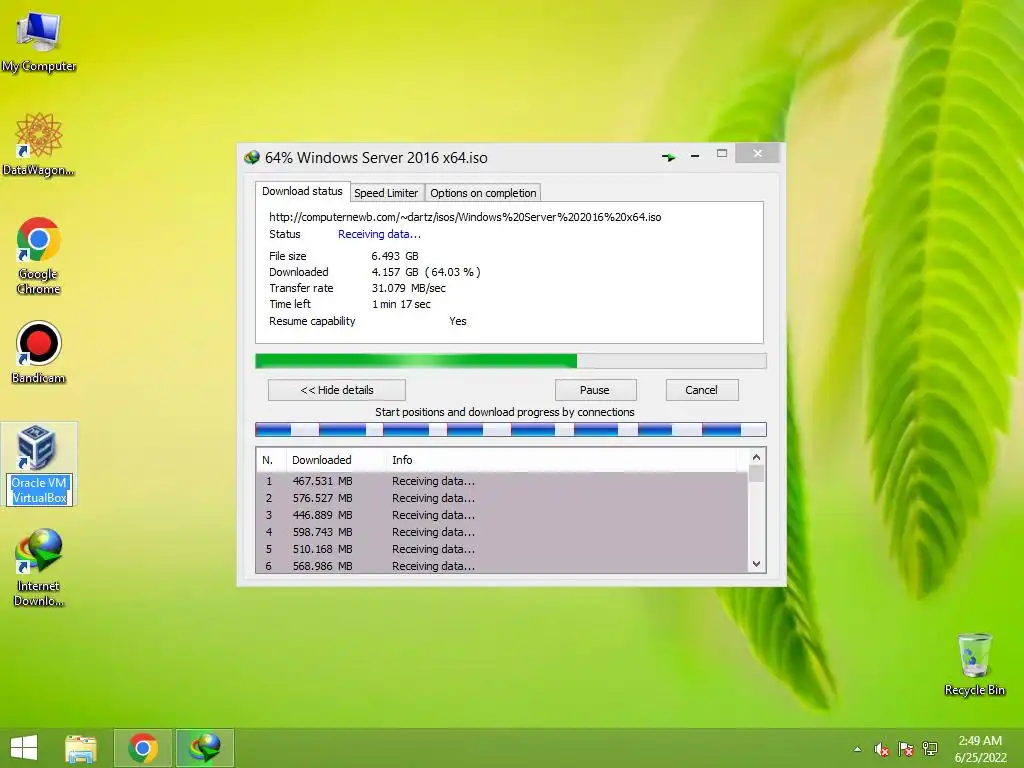
Task: Click the 31.079 MB/sec transfer rate
Action: pos(408,288)
